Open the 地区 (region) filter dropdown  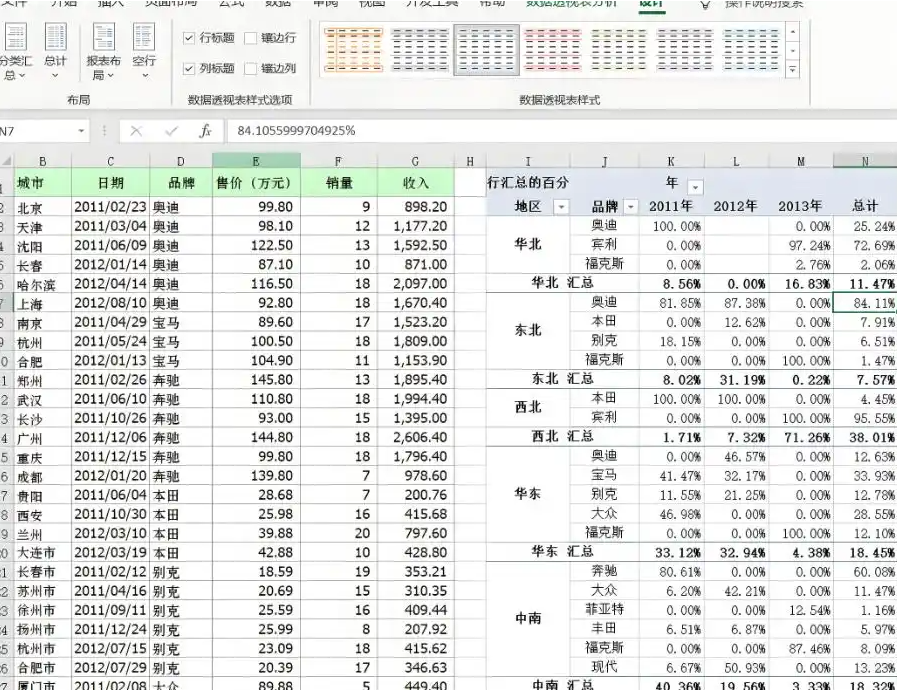click(560, 207)
